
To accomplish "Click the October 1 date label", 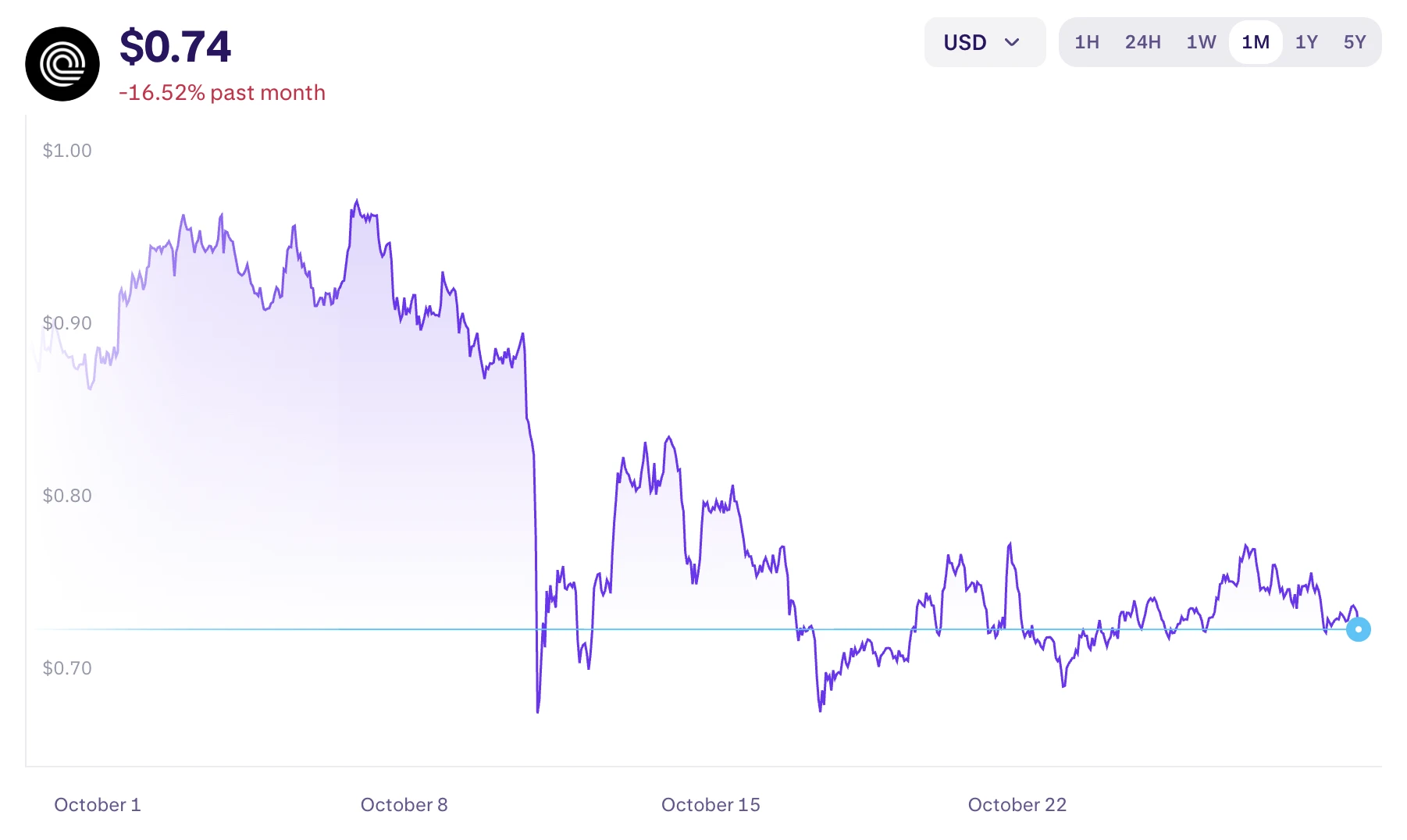I will 98,805.
